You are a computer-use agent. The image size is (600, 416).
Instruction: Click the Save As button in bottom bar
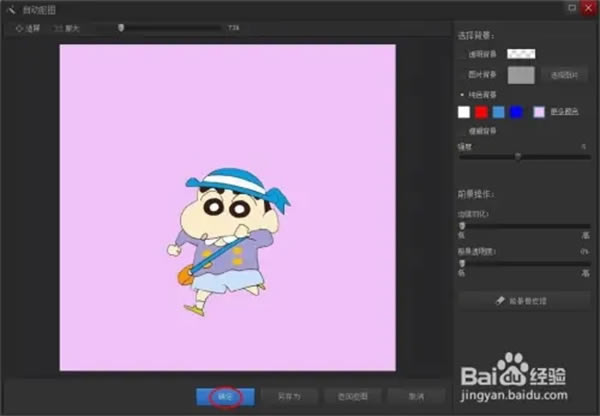pyautogui.click(x=289, y=396)
